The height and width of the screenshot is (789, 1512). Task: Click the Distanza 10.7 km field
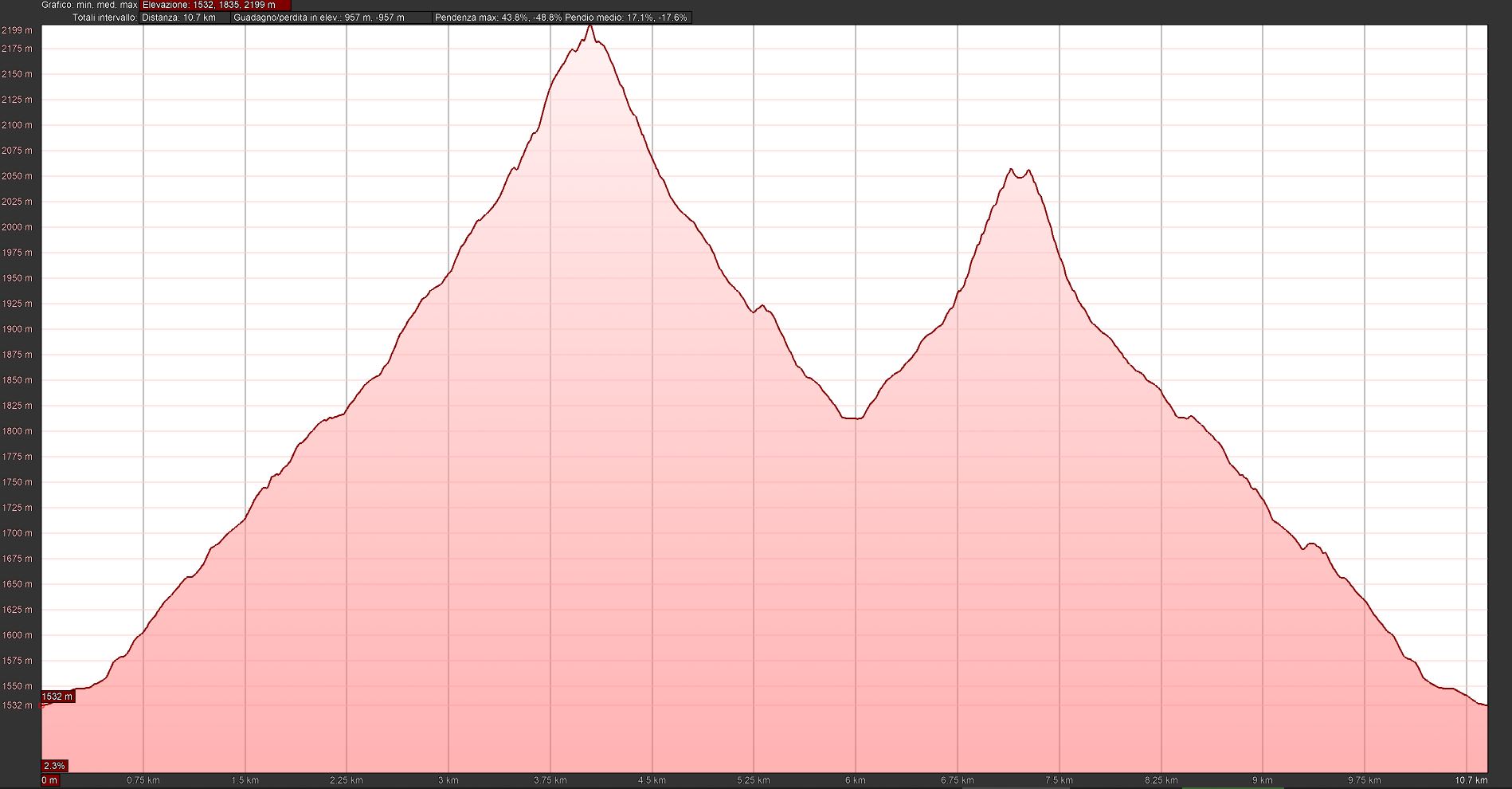(185, 18)
